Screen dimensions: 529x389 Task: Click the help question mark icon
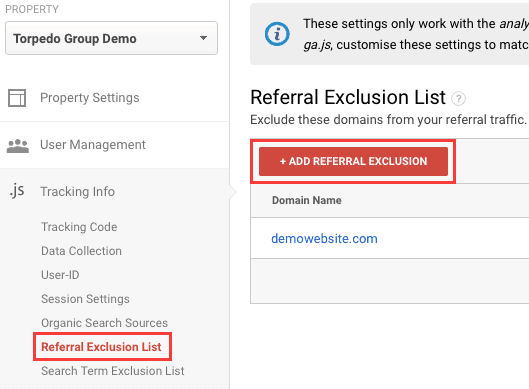point(458,99)
